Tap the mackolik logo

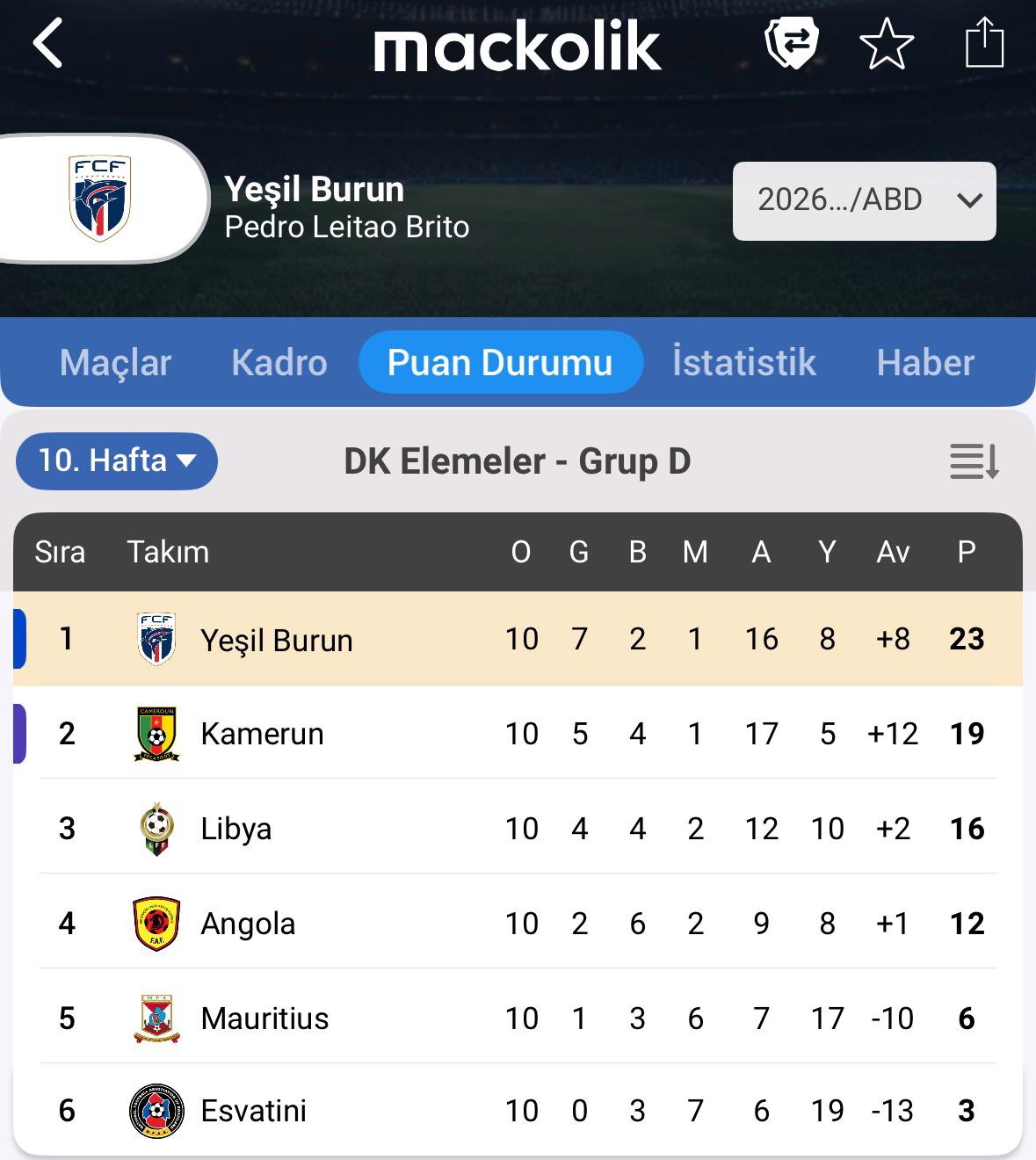[517, 47]
